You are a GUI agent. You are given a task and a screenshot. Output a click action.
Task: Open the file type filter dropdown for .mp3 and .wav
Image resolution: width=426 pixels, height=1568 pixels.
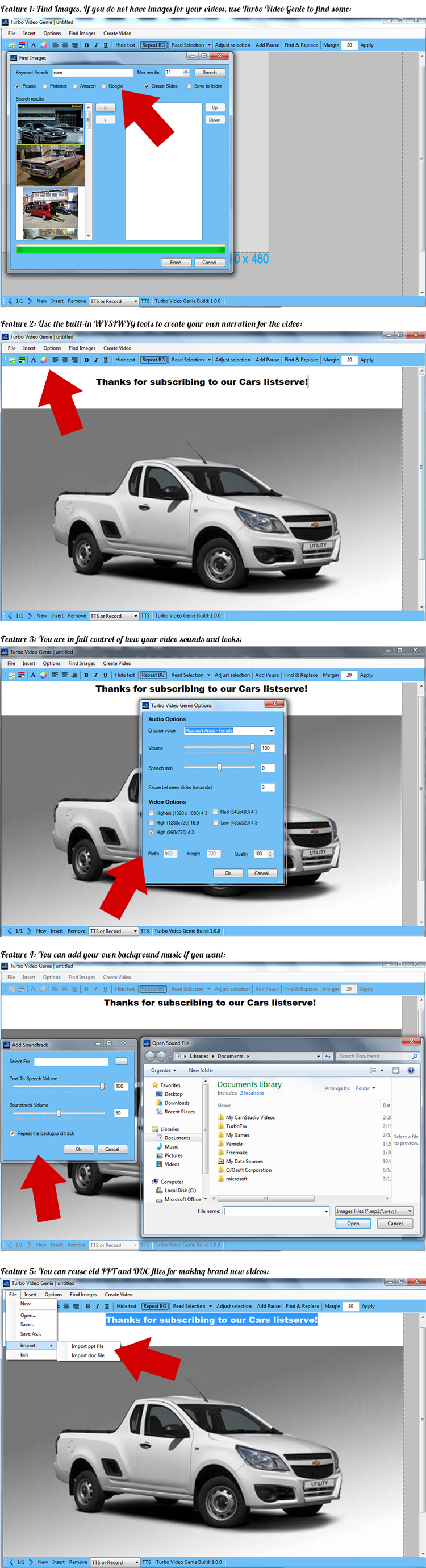[x=410, y=1211]
